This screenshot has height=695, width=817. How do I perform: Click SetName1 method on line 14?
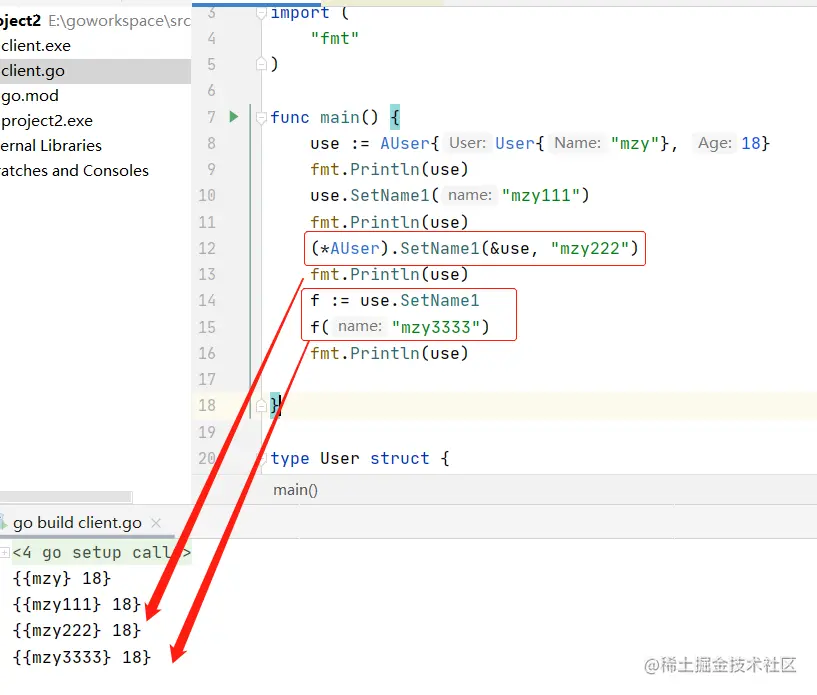(x=440, y=301)
